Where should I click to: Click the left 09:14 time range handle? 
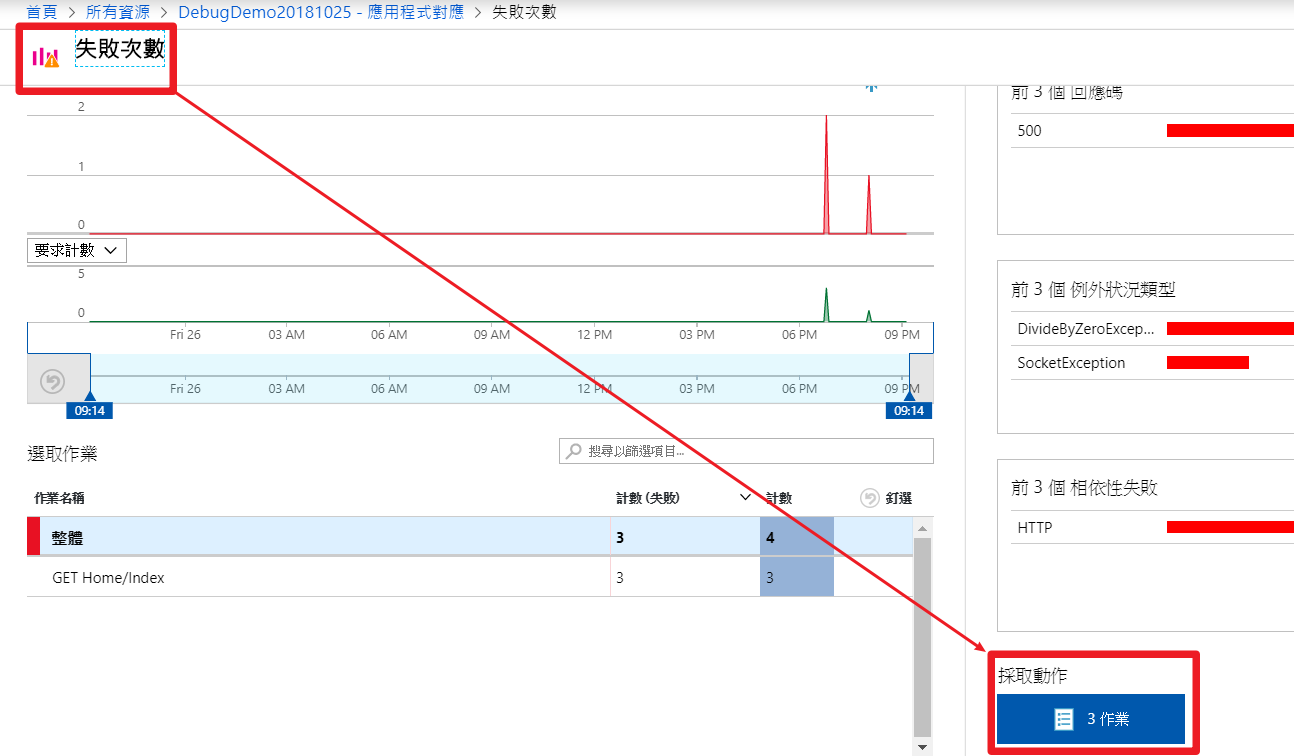click(89, 410)
